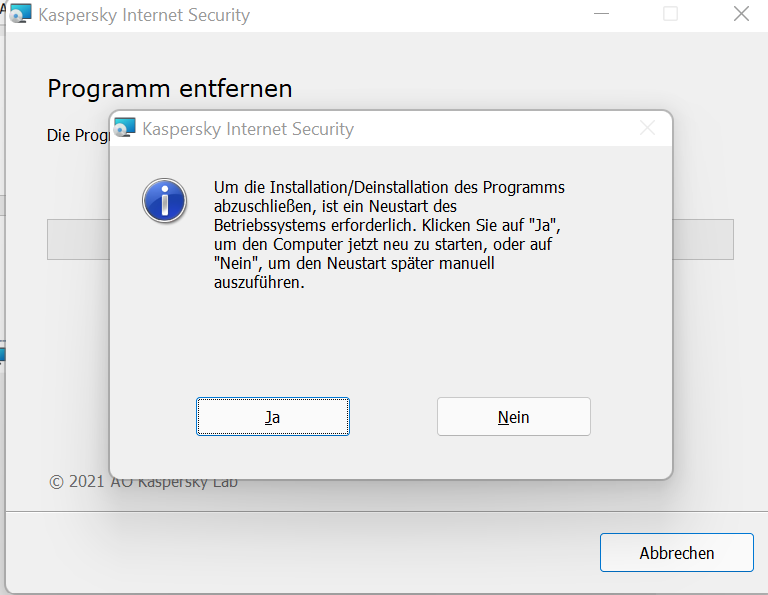Click the main window's title bar text
Screen dimensions: 768x595
(x=144, y=16)
